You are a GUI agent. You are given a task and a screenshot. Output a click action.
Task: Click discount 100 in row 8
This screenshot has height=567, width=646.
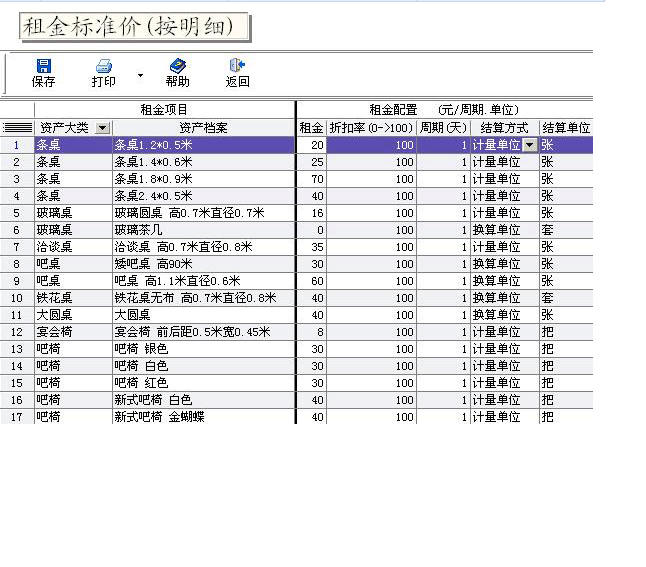[372, 264]
